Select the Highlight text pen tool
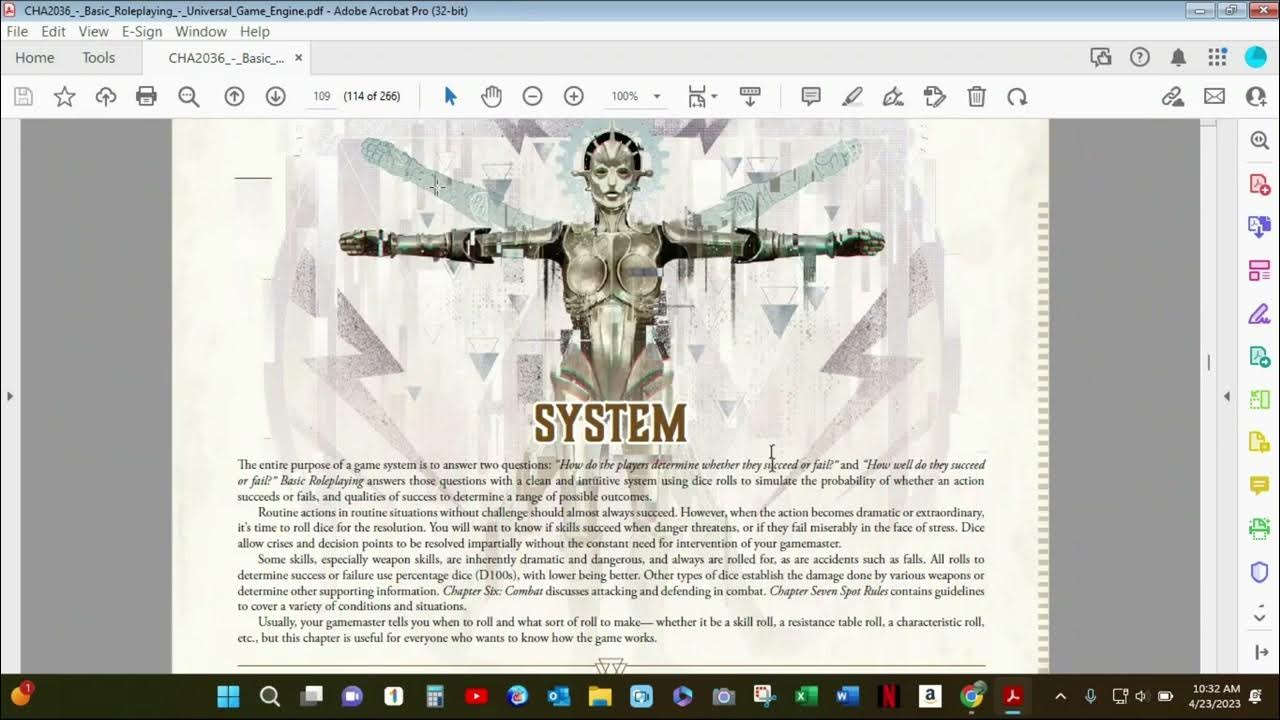Viewport: 1280px width, 720px height. [852, 96]
